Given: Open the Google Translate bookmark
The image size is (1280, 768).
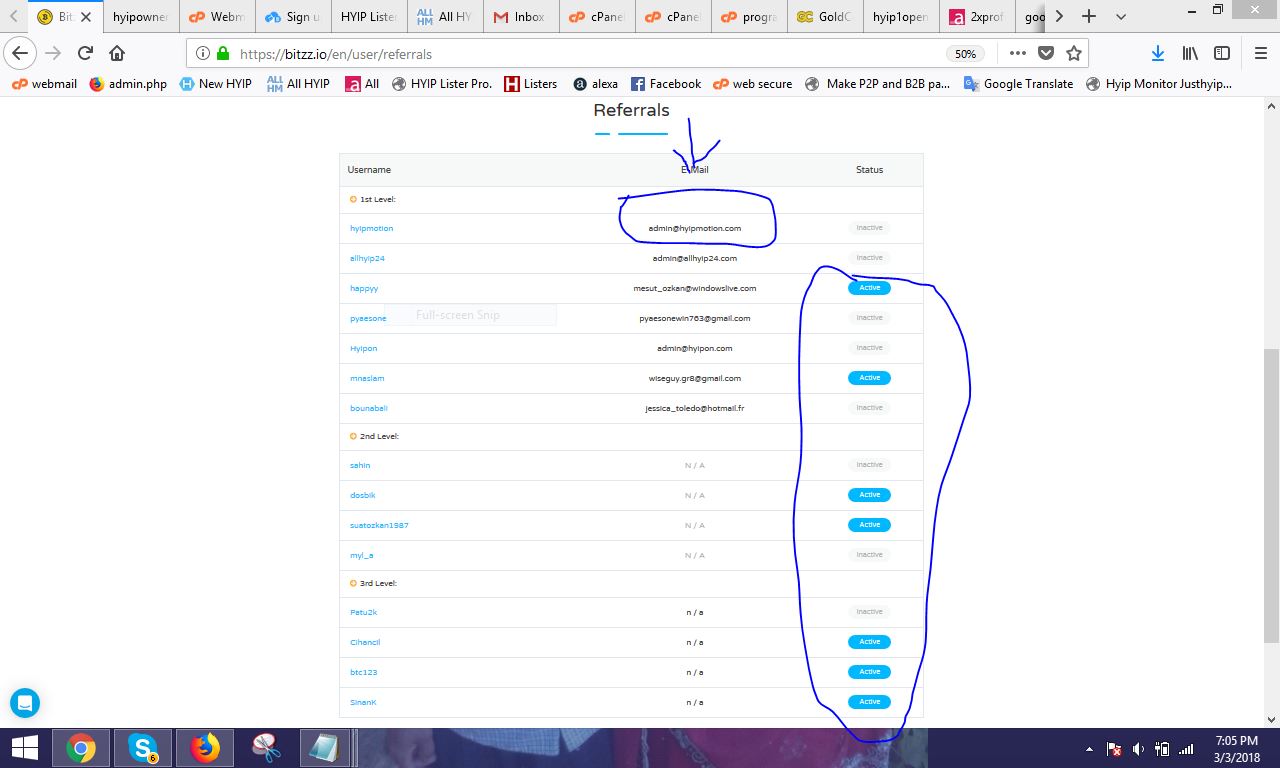Looking at the screenshot, I should (x=1018, y=84).
